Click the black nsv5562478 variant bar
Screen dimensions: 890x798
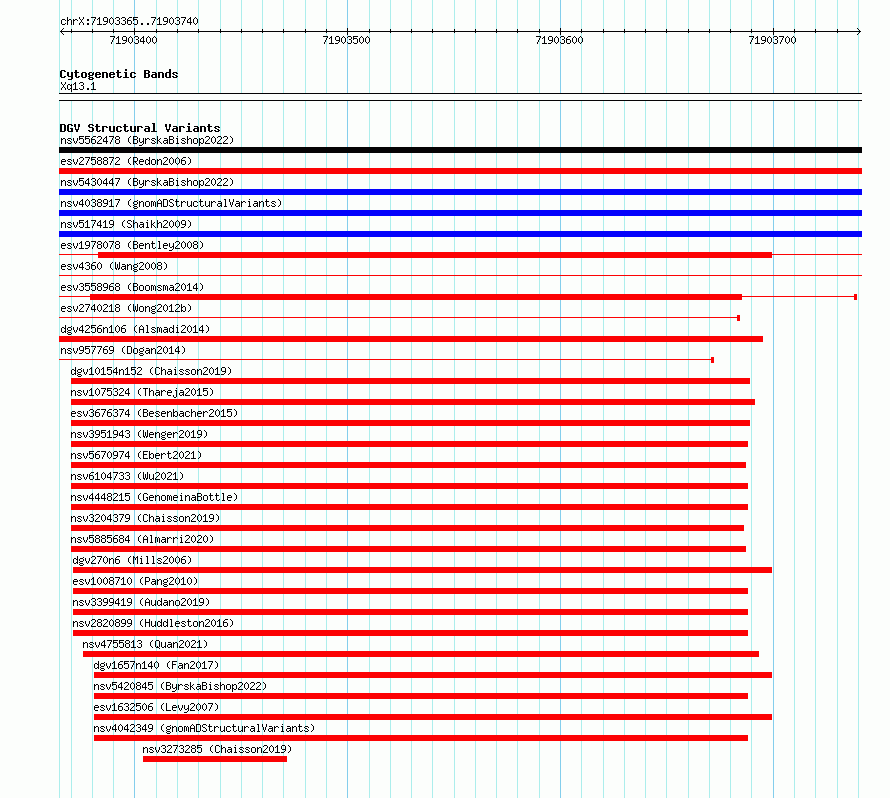pos(460,150)
